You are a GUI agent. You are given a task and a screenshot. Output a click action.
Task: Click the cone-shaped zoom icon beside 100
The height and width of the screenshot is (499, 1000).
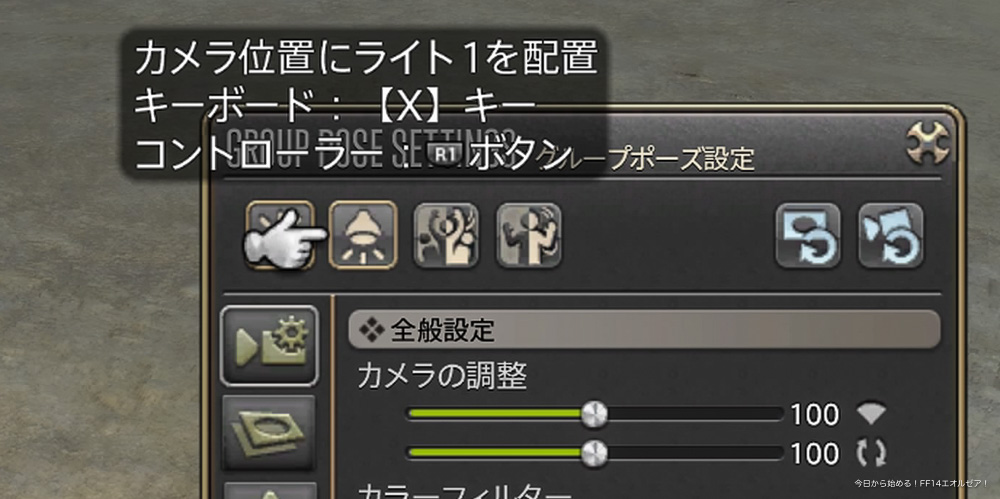[x=871, y=414]
